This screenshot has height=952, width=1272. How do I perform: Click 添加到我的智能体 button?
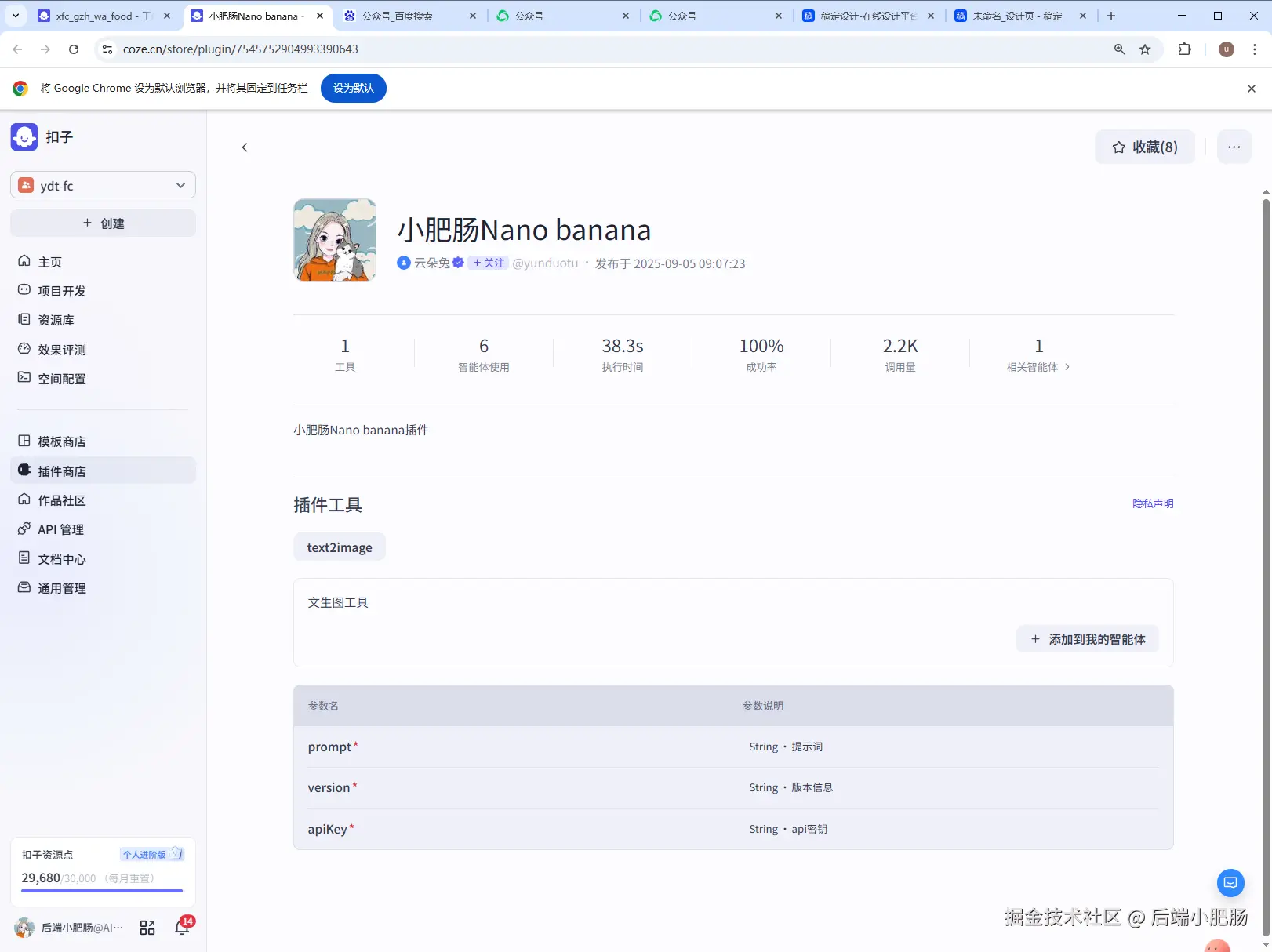1088,639
